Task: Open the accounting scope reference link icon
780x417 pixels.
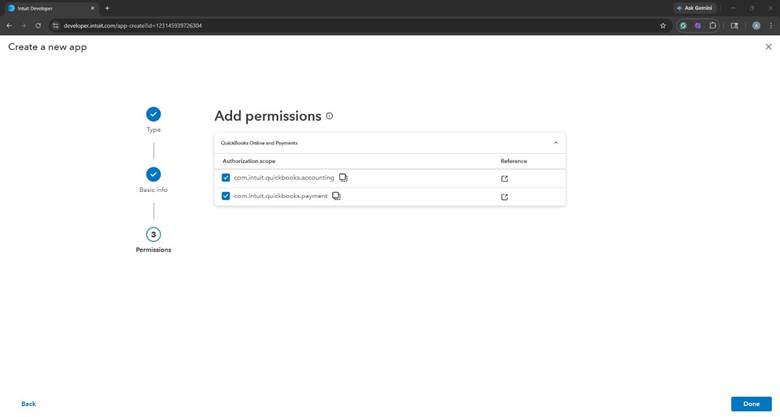Action: point(504,179)
